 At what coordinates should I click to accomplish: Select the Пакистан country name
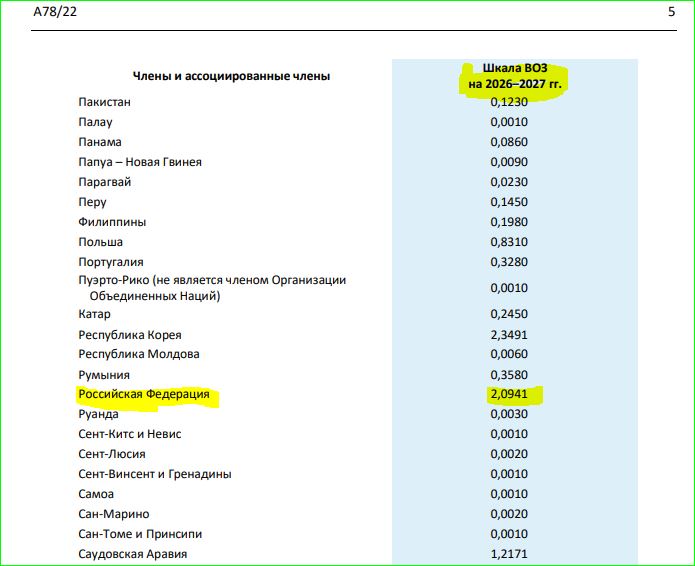[104, 102]
